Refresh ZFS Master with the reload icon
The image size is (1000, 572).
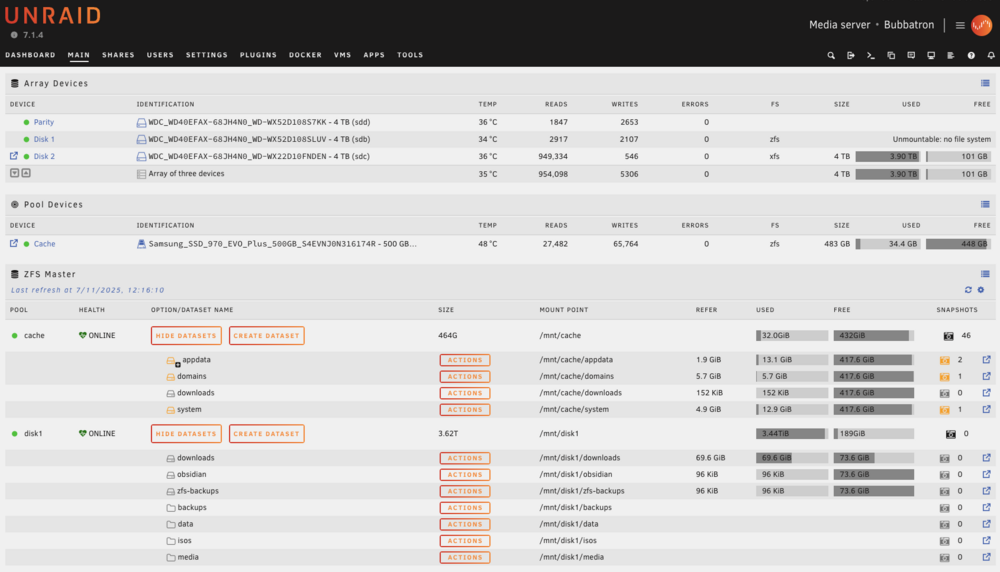[x=968, y=290]
